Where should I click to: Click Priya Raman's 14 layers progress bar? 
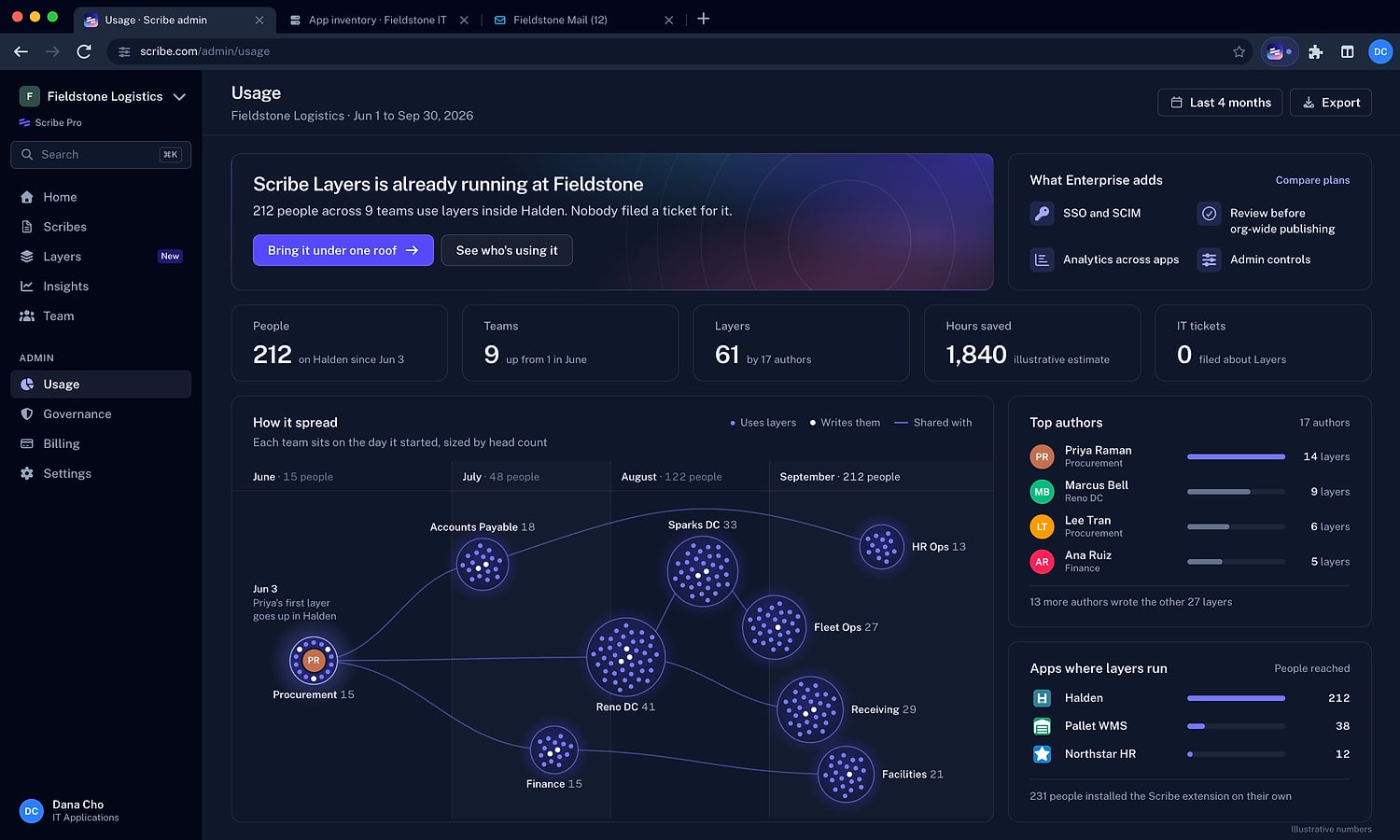pos(1236,456)
